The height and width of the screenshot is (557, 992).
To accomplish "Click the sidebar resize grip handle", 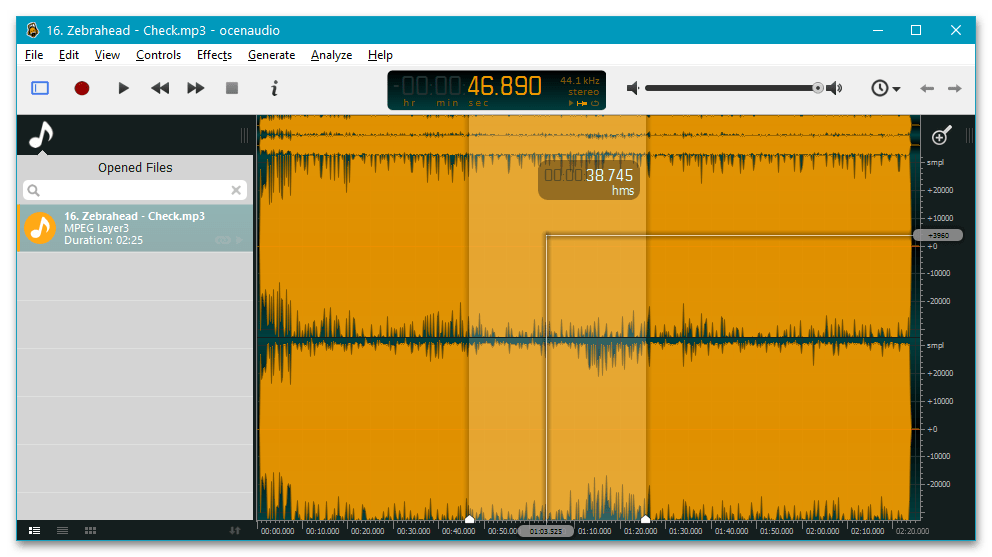I will [x=244, y=135].
